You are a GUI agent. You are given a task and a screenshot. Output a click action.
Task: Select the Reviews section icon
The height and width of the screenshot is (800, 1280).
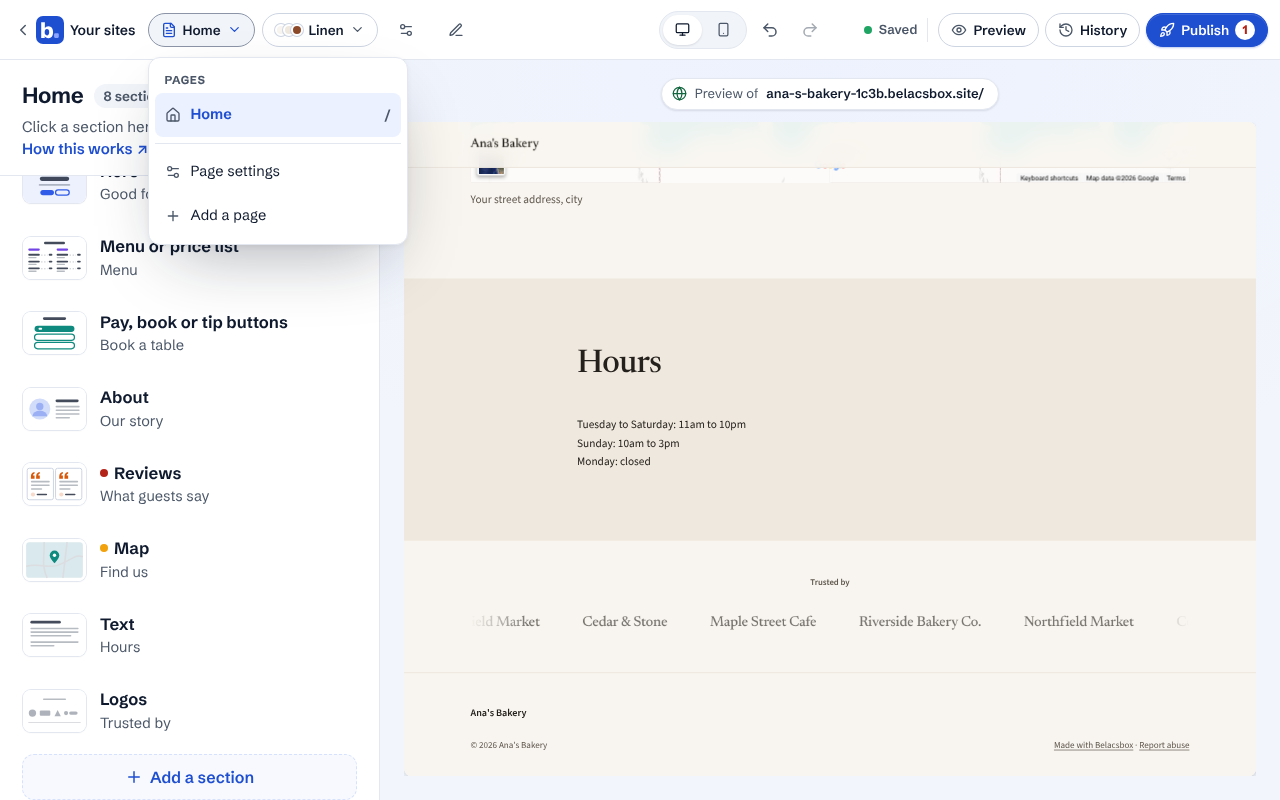click(54, 484)
